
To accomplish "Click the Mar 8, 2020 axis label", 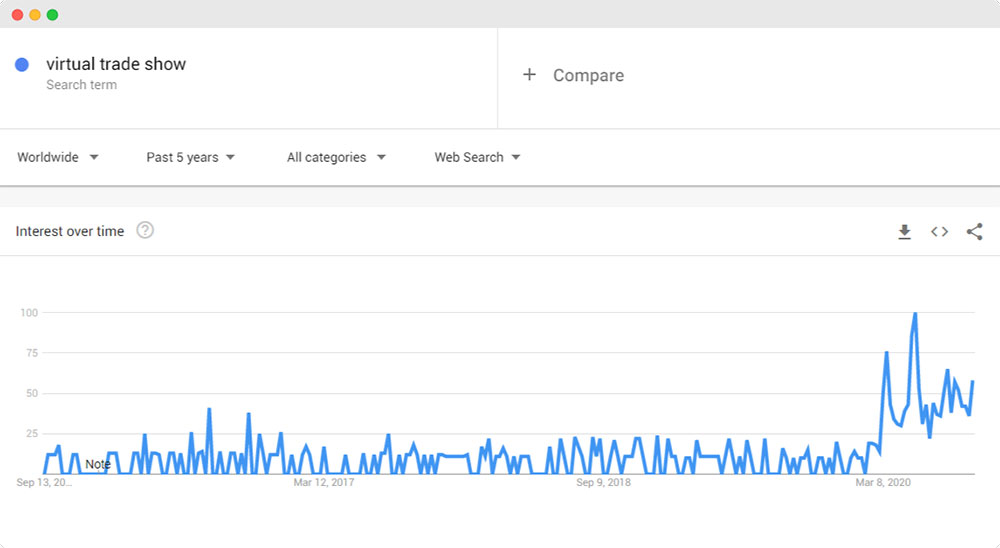I will (883, 483).
